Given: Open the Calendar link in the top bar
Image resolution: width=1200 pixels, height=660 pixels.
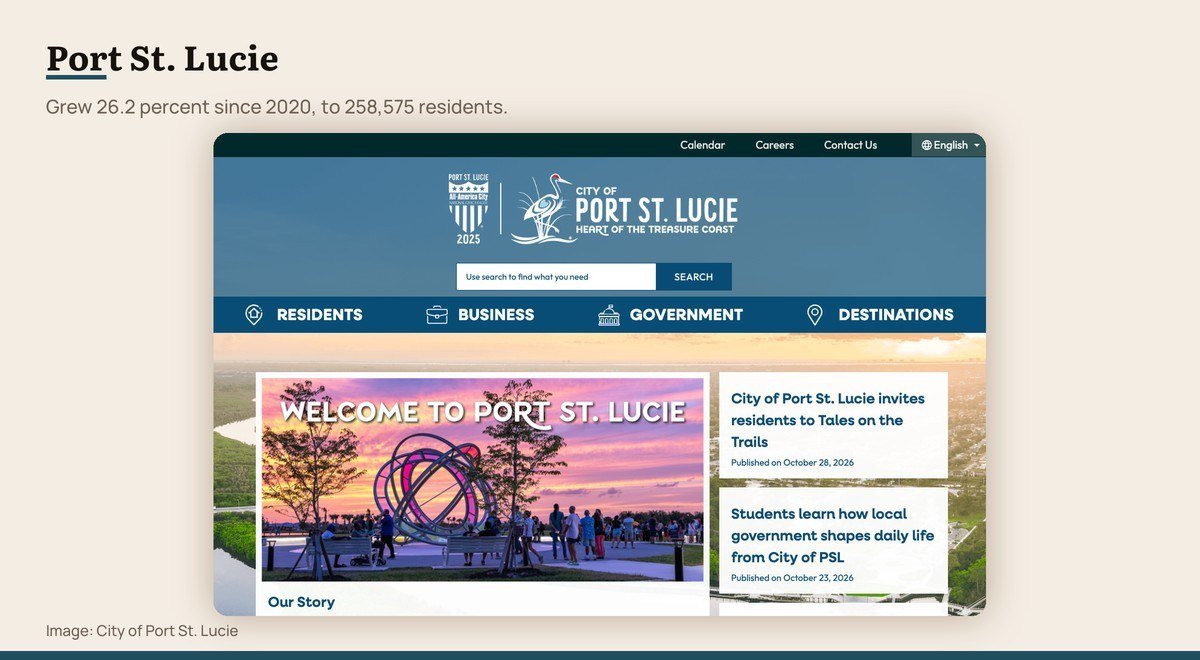Looking at the screenshot, I should click(x=702, y=145).
